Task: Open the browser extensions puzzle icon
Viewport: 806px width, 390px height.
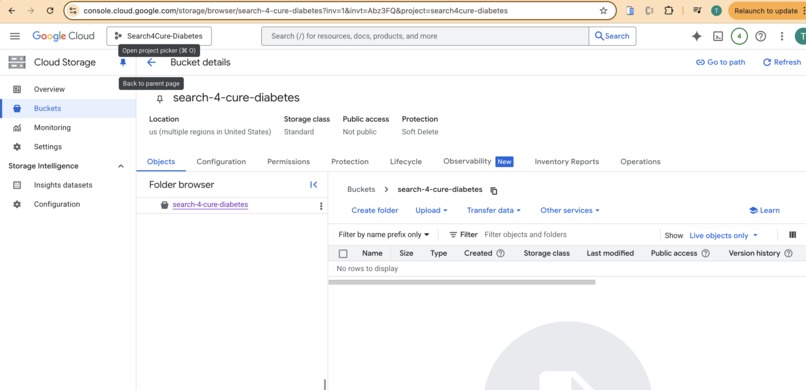Action: pos(669,10)
